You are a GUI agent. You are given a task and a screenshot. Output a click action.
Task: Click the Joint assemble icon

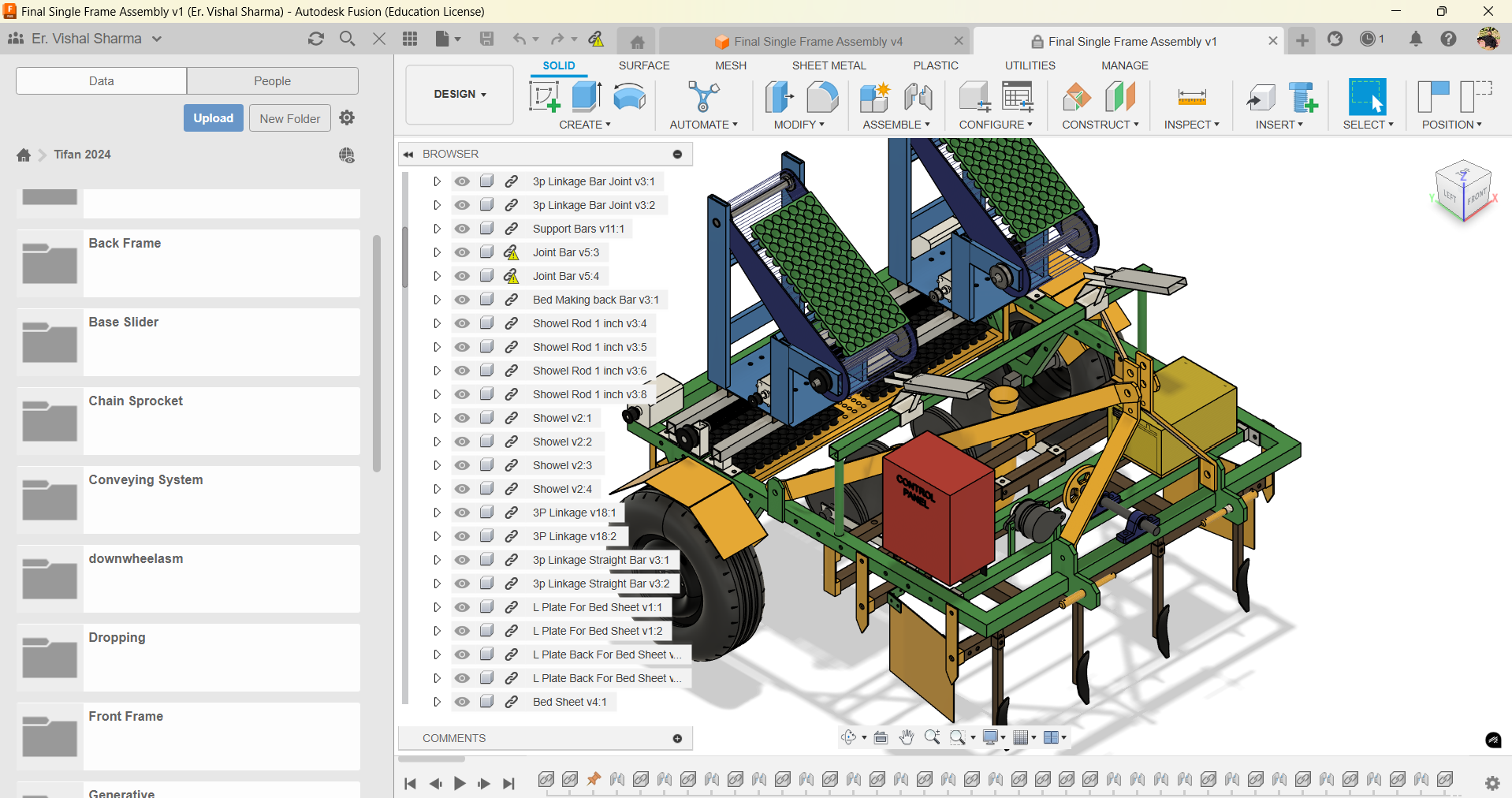[918, 97]
